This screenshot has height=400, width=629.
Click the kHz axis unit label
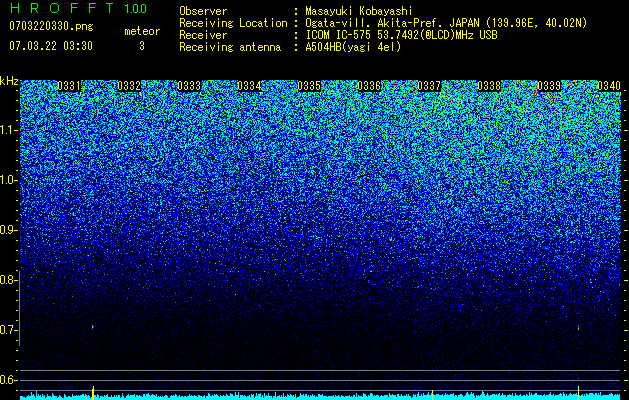pos(9,81)
